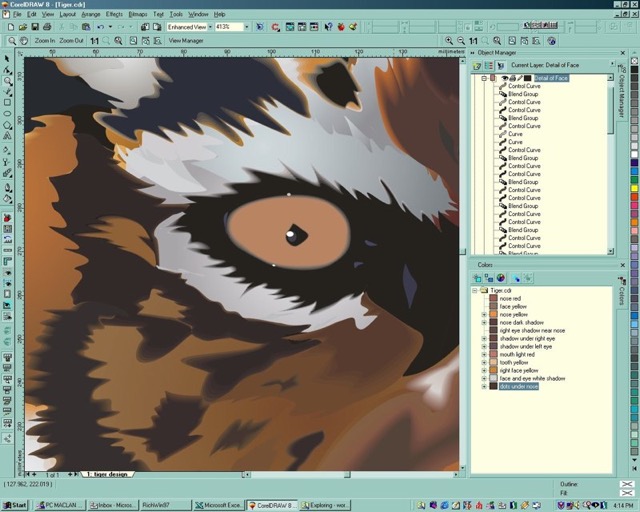640x512 pixels.
Task: Expand the nose dark shadow color style
Action: pyautogui.click(x=484, y=322)
